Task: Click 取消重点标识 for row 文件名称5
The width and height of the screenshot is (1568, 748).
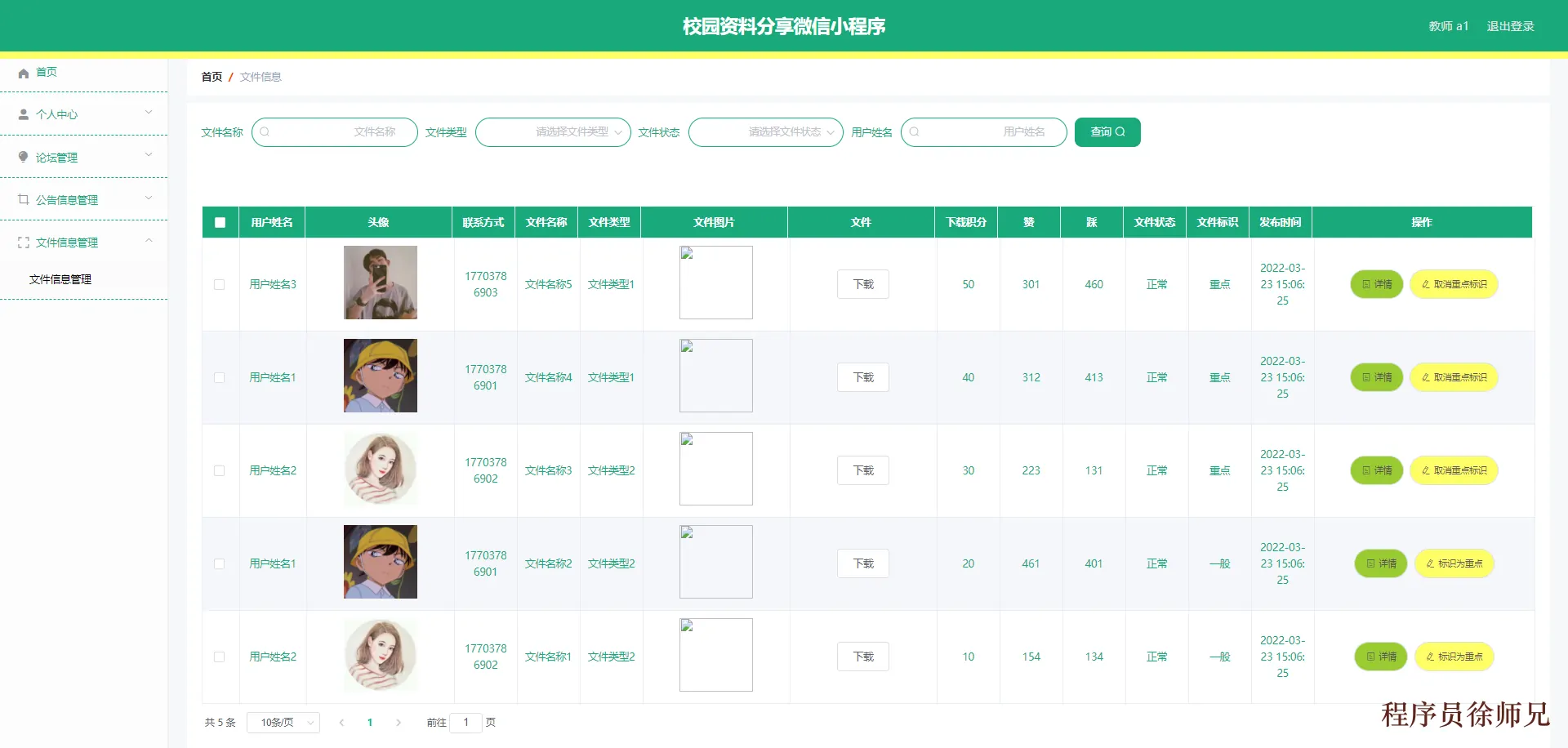Action: click(x=1454, y=284)
